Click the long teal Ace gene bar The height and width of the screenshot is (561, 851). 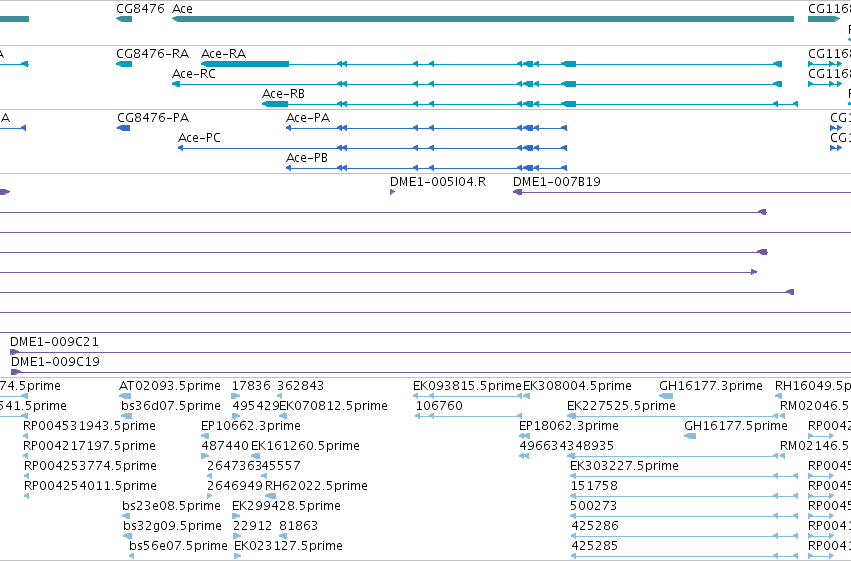(x=483, y=19)
